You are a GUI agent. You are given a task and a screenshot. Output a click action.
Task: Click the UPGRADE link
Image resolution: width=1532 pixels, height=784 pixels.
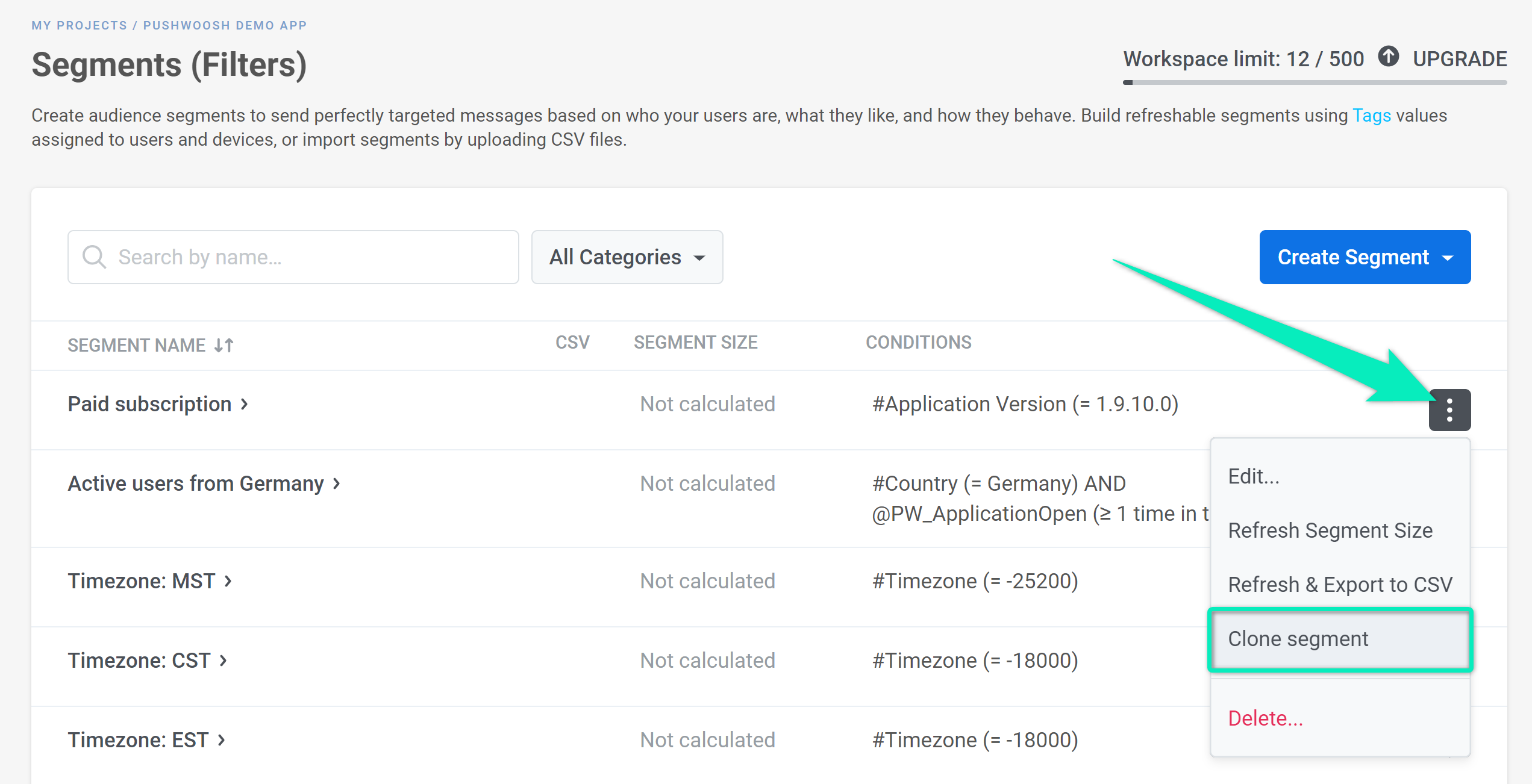[x=1459, y=59]
